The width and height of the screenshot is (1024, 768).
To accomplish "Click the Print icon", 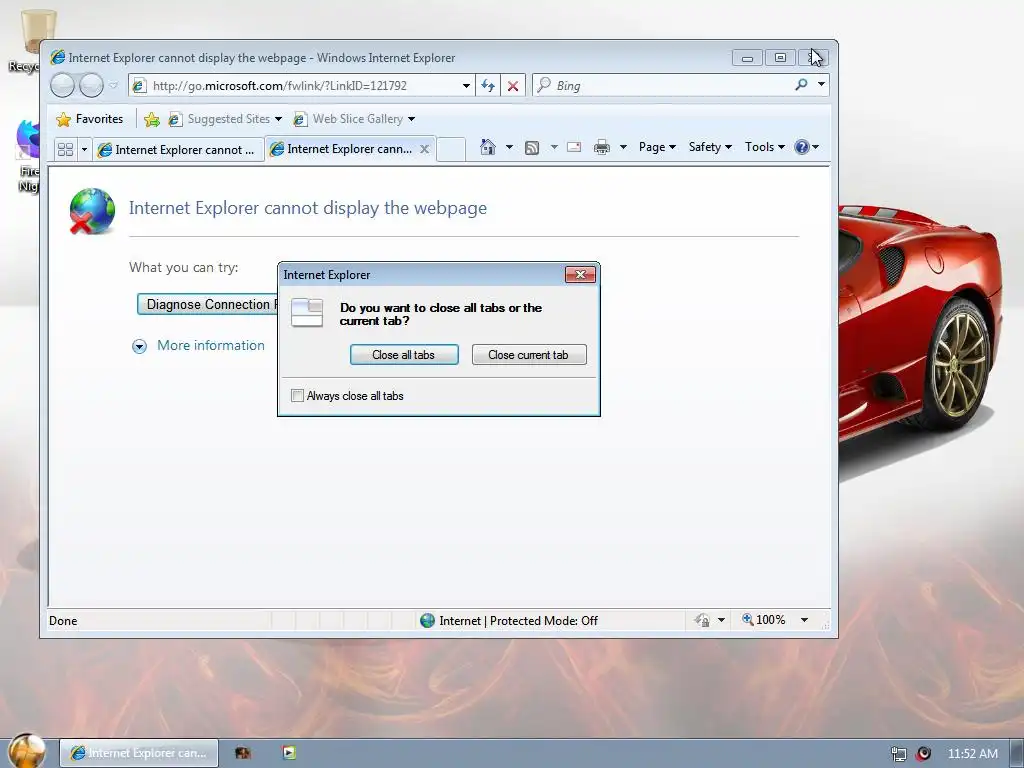I will click(601, 147).
